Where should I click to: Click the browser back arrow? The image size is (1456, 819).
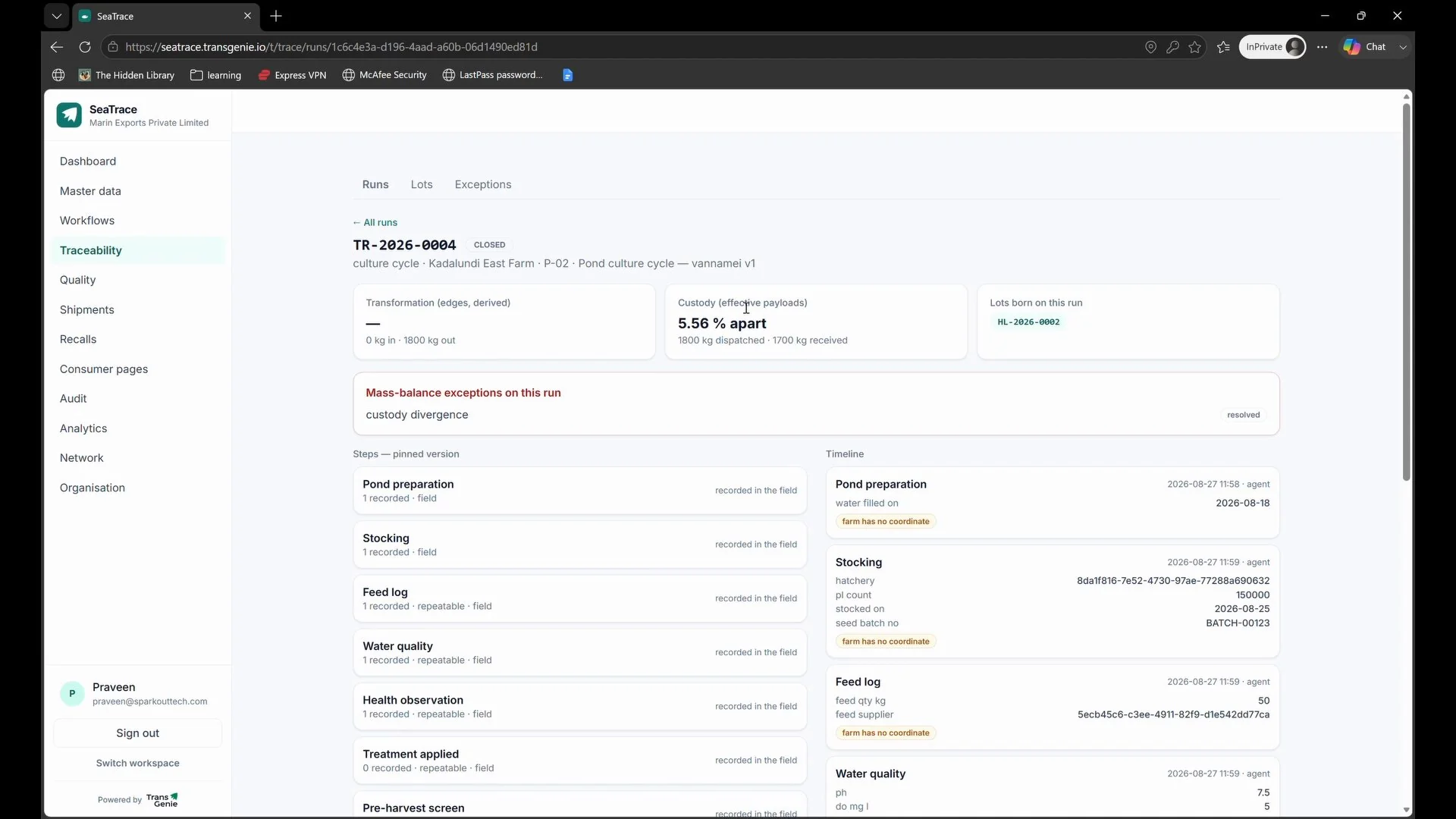click(x=57, y=47)
